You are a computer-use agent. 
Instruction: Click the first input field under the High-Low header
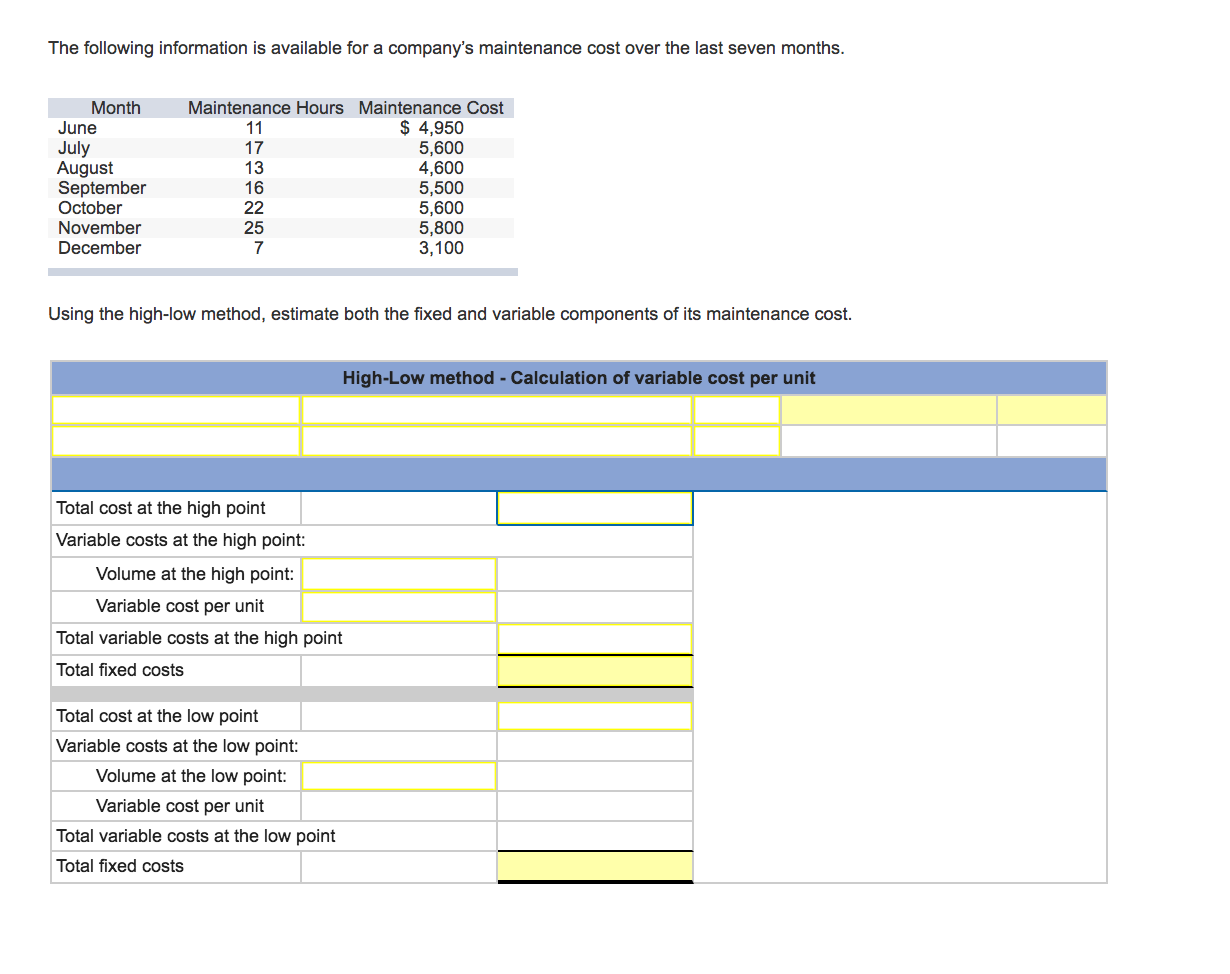click(x=175, y=410)
